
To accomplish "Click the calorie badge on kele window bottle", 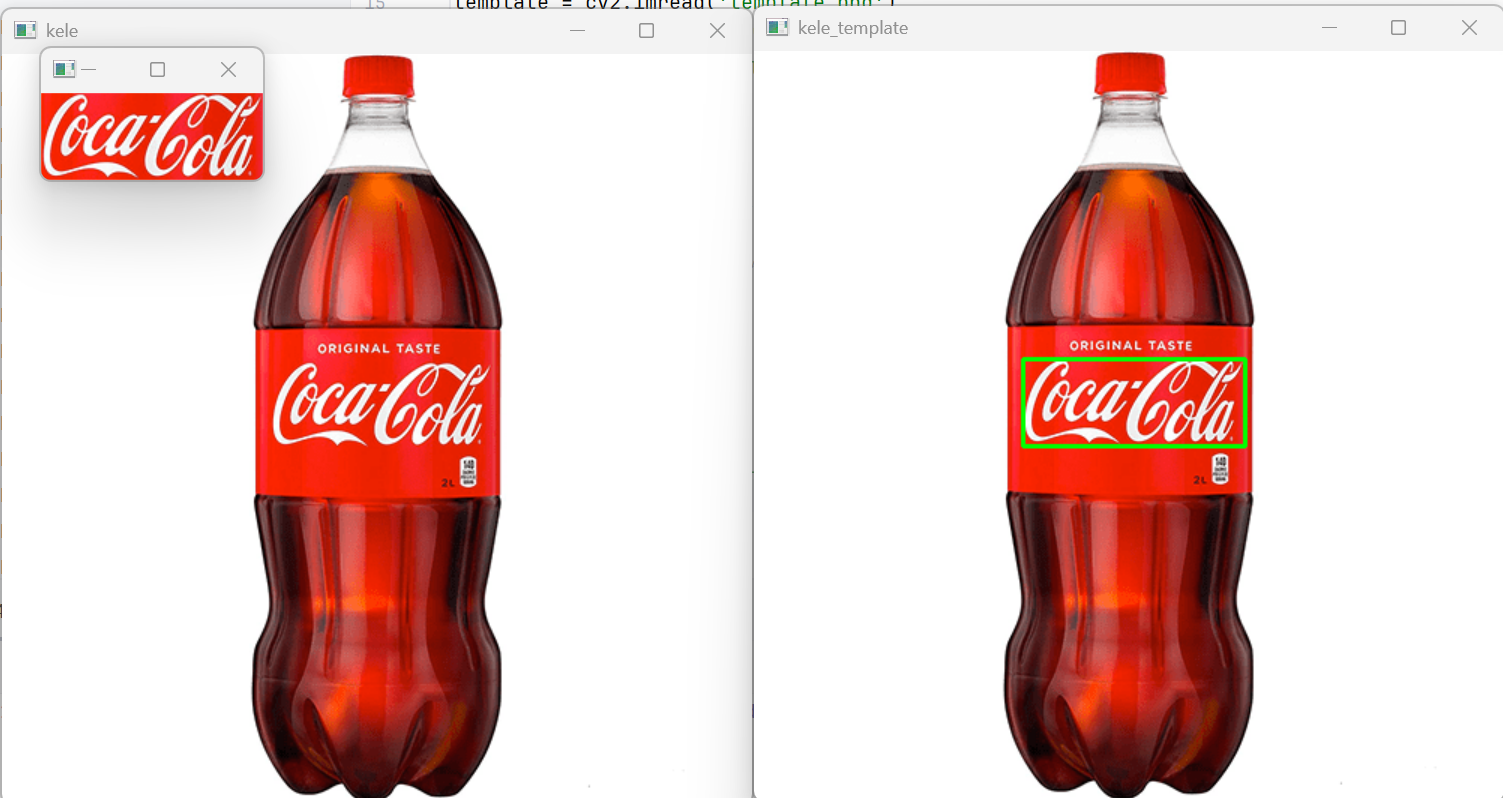I will [x=468, y=471].
